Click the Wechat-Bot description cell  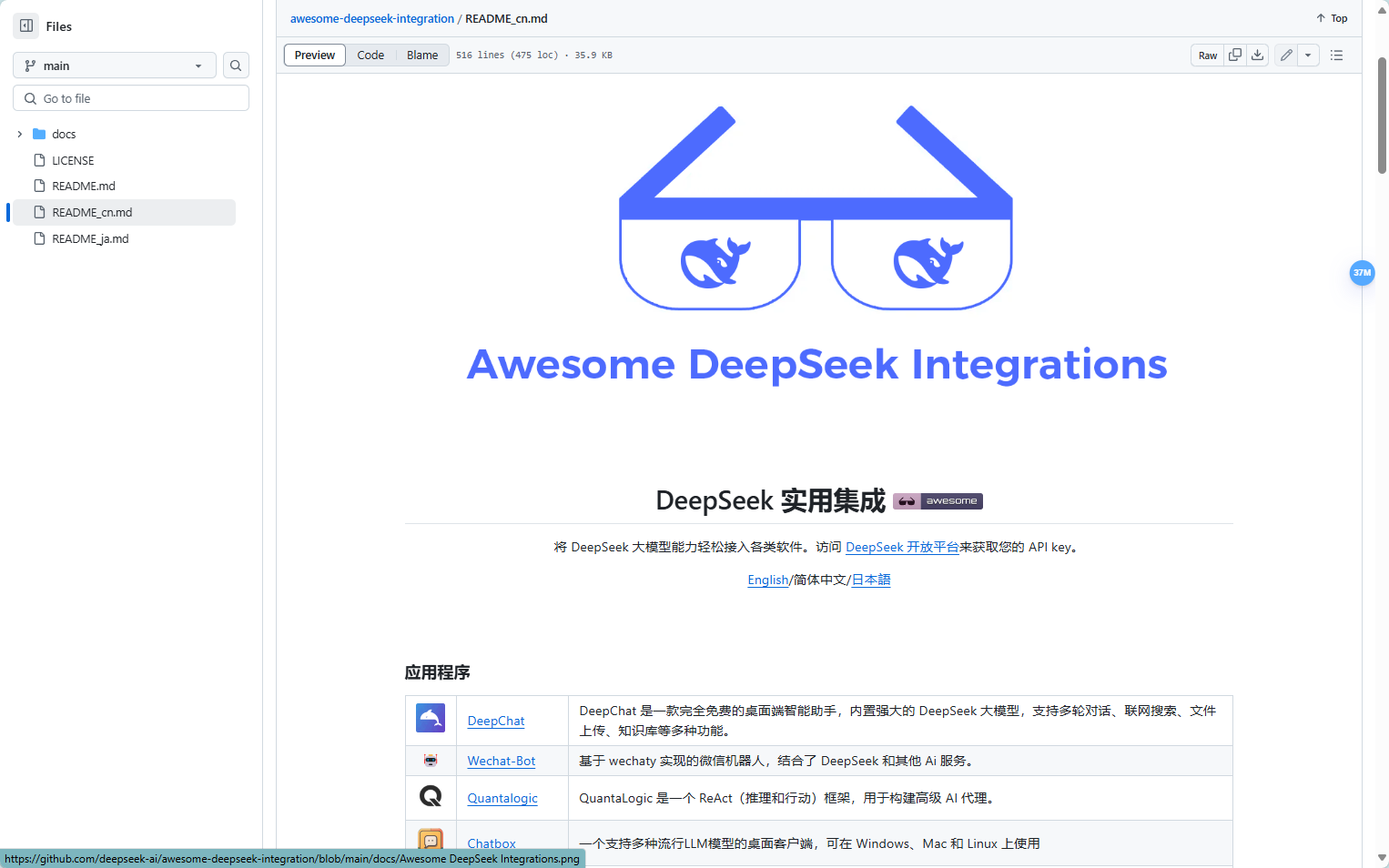[900, 761]
